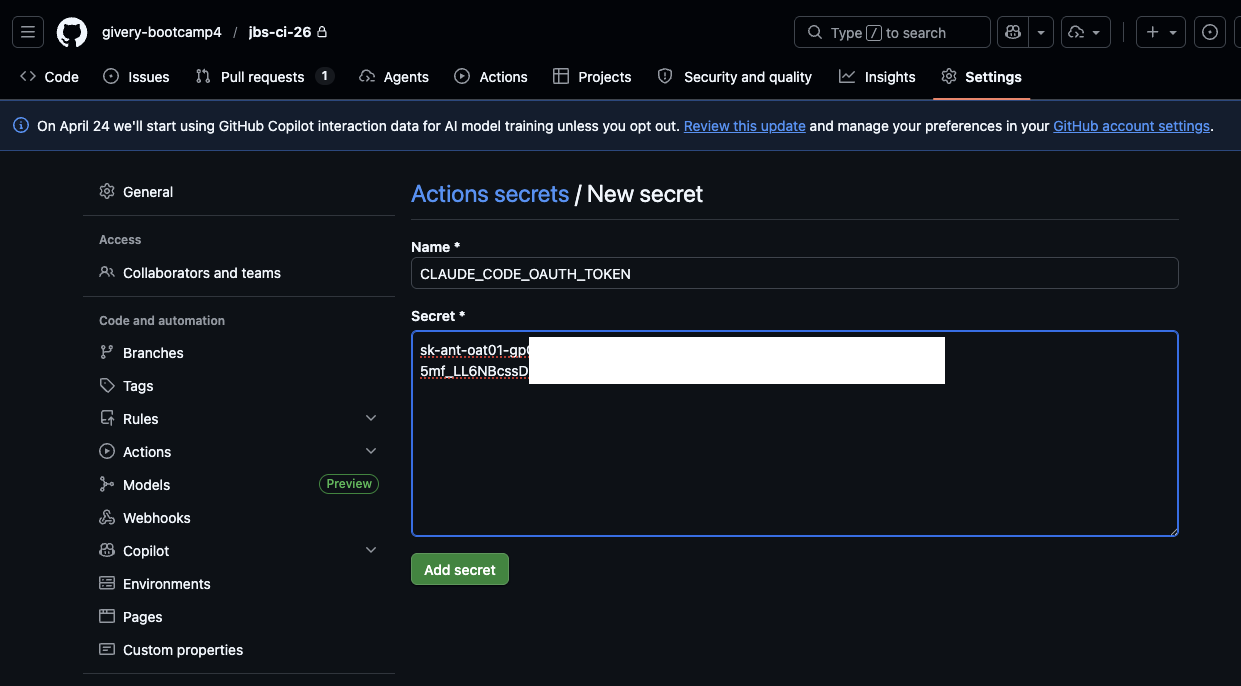Click the General sidebar gear icon
Image resolution: width=1241 pixels, height=686 pixels.
point(107,191)
